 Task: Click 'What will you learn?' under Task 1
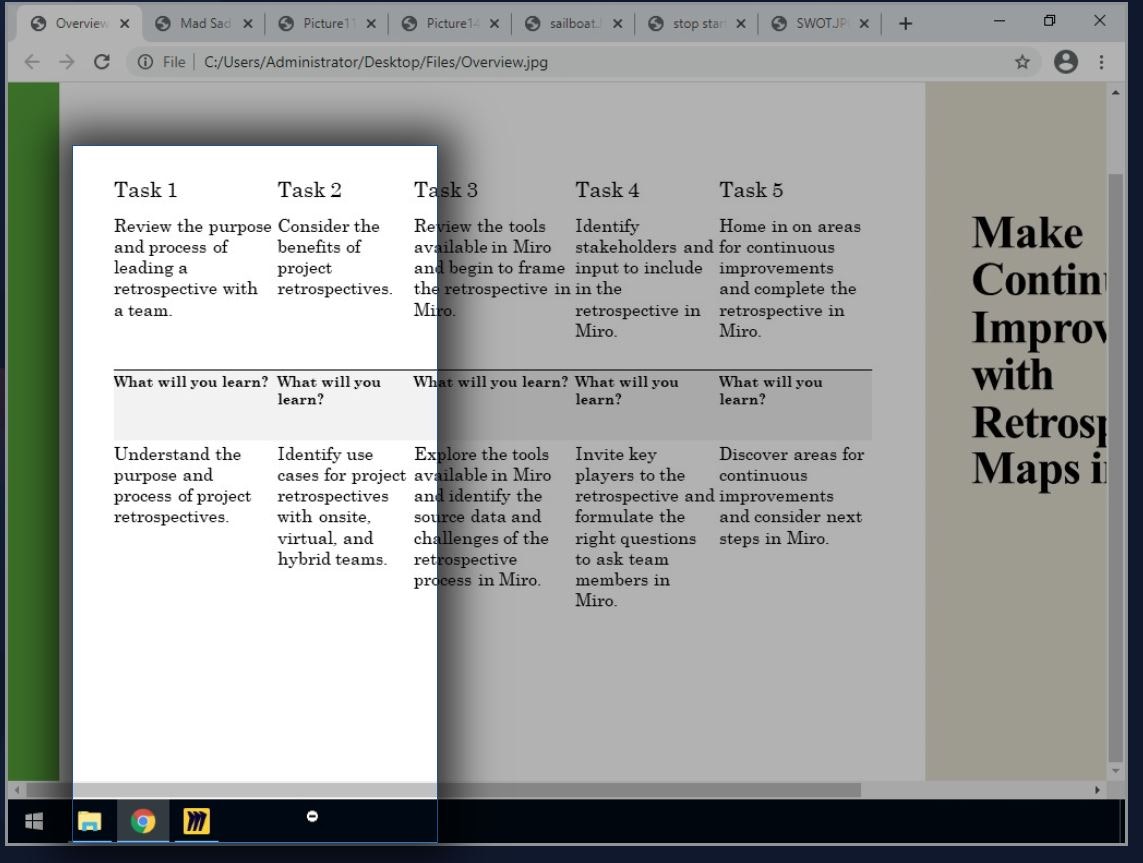pos(191,382)
